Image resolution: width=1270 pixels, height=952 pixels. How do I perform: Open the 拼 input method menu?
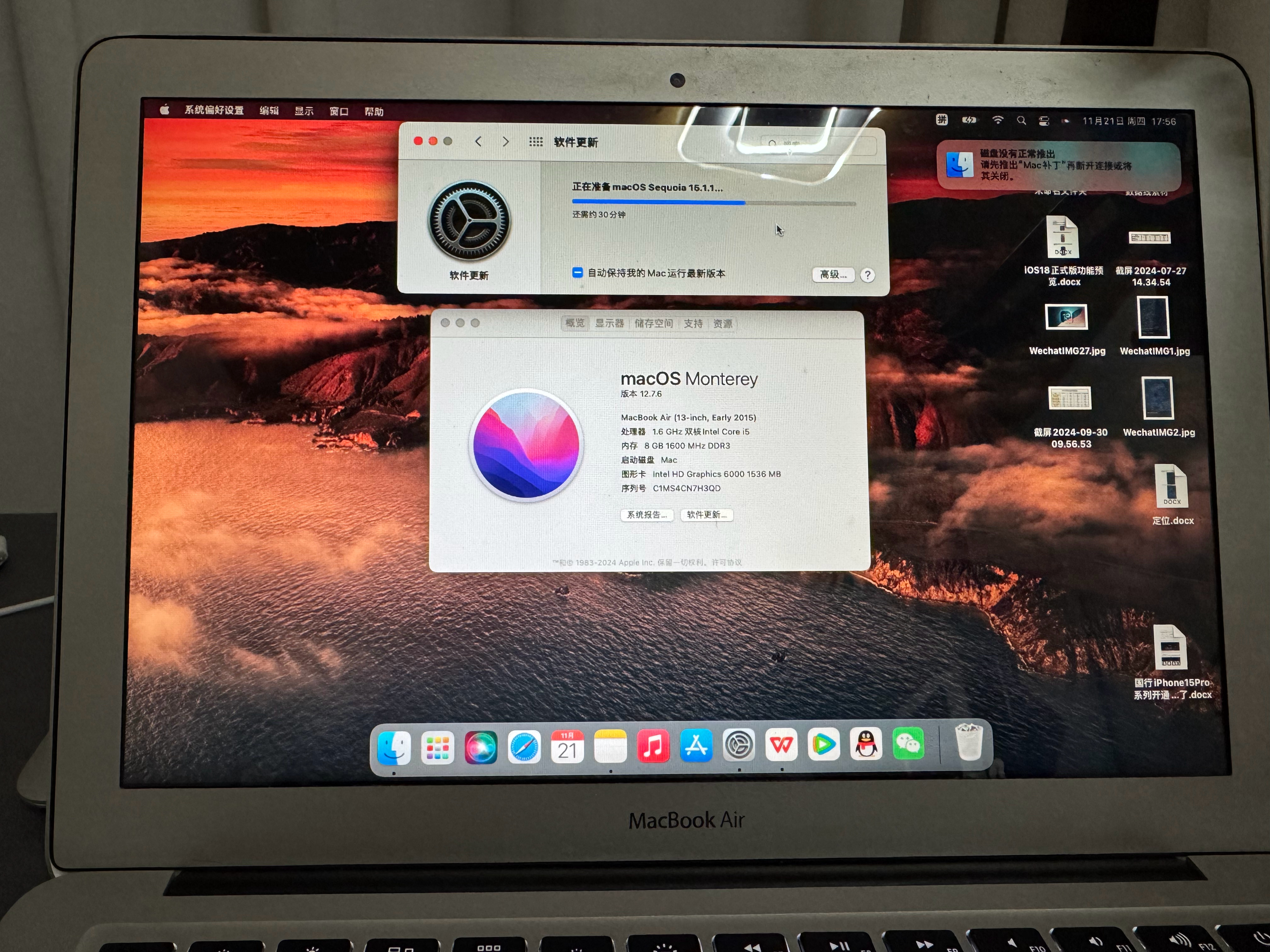pos(941,119)
